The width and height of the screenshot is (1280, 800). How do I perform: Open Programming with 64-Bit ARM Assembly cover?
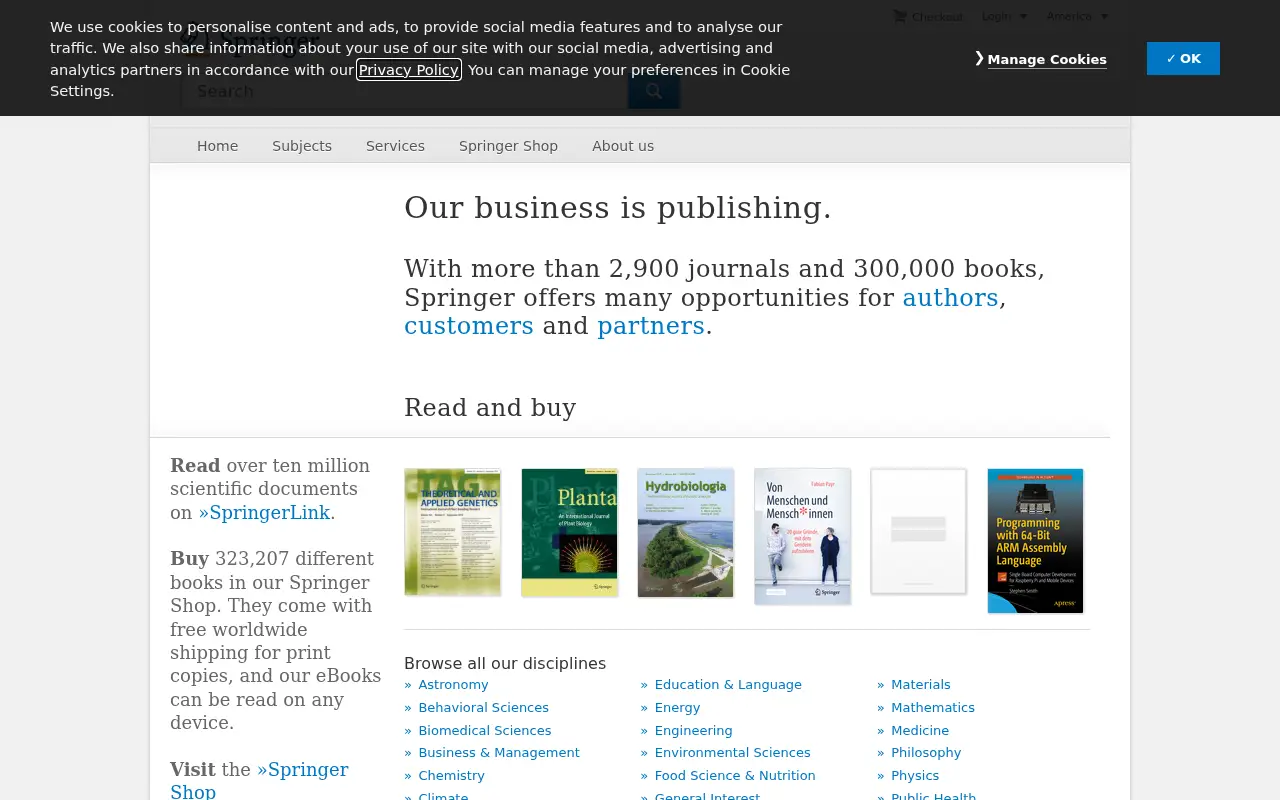pyautogui.click(x=1035, y=540)
